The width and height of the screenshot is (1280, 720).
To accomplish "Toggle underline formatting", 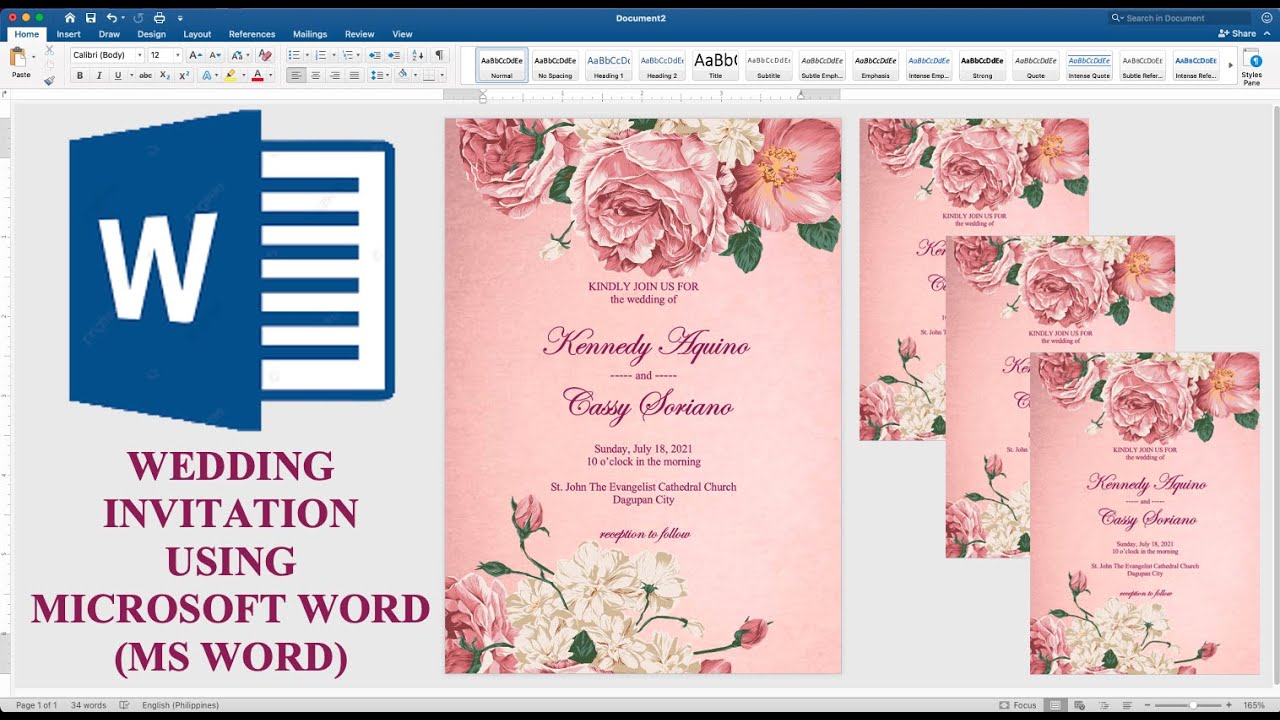I will point(117,75).
